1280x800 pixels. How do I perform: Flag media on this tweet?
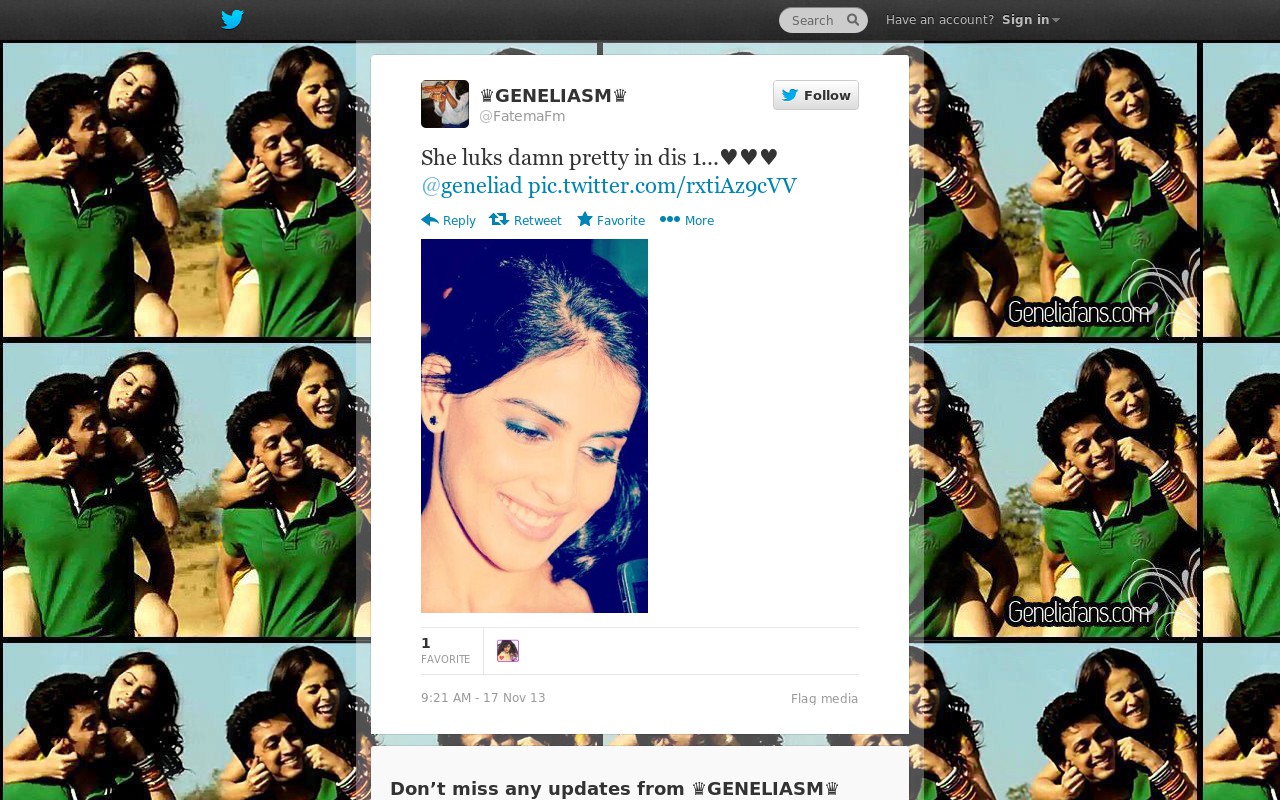824,699
